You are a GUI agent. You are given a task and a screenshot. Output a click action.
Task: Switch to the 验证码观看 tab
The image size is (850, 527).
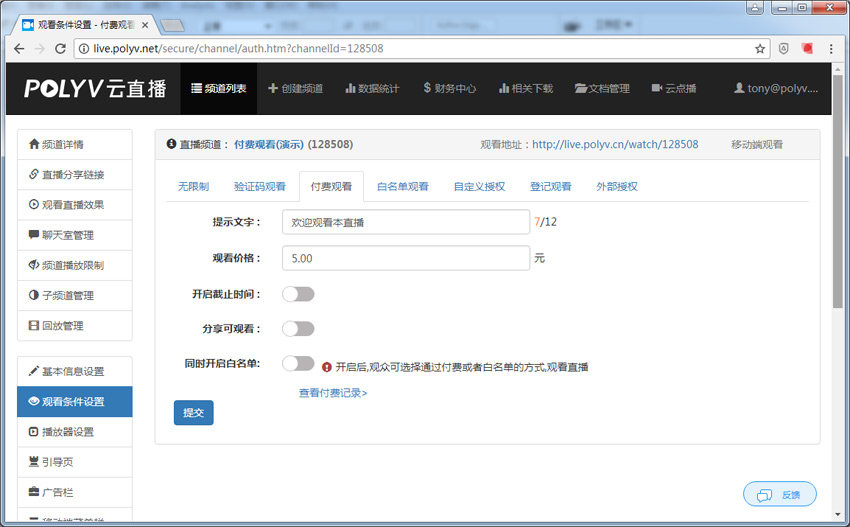click(x=259, y=186)
